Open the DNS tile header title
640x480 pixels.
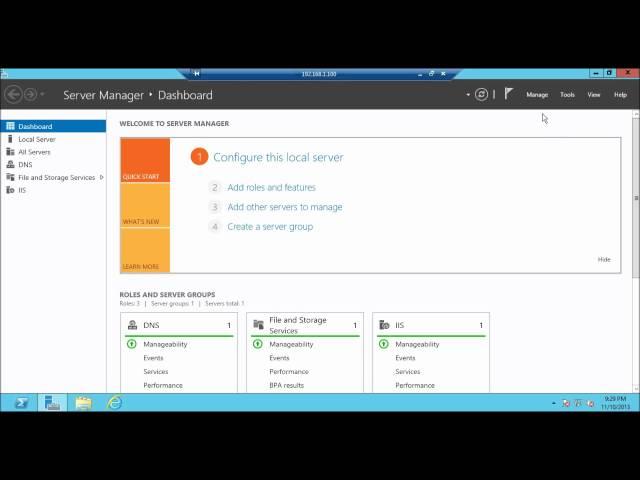pos(151,325)
